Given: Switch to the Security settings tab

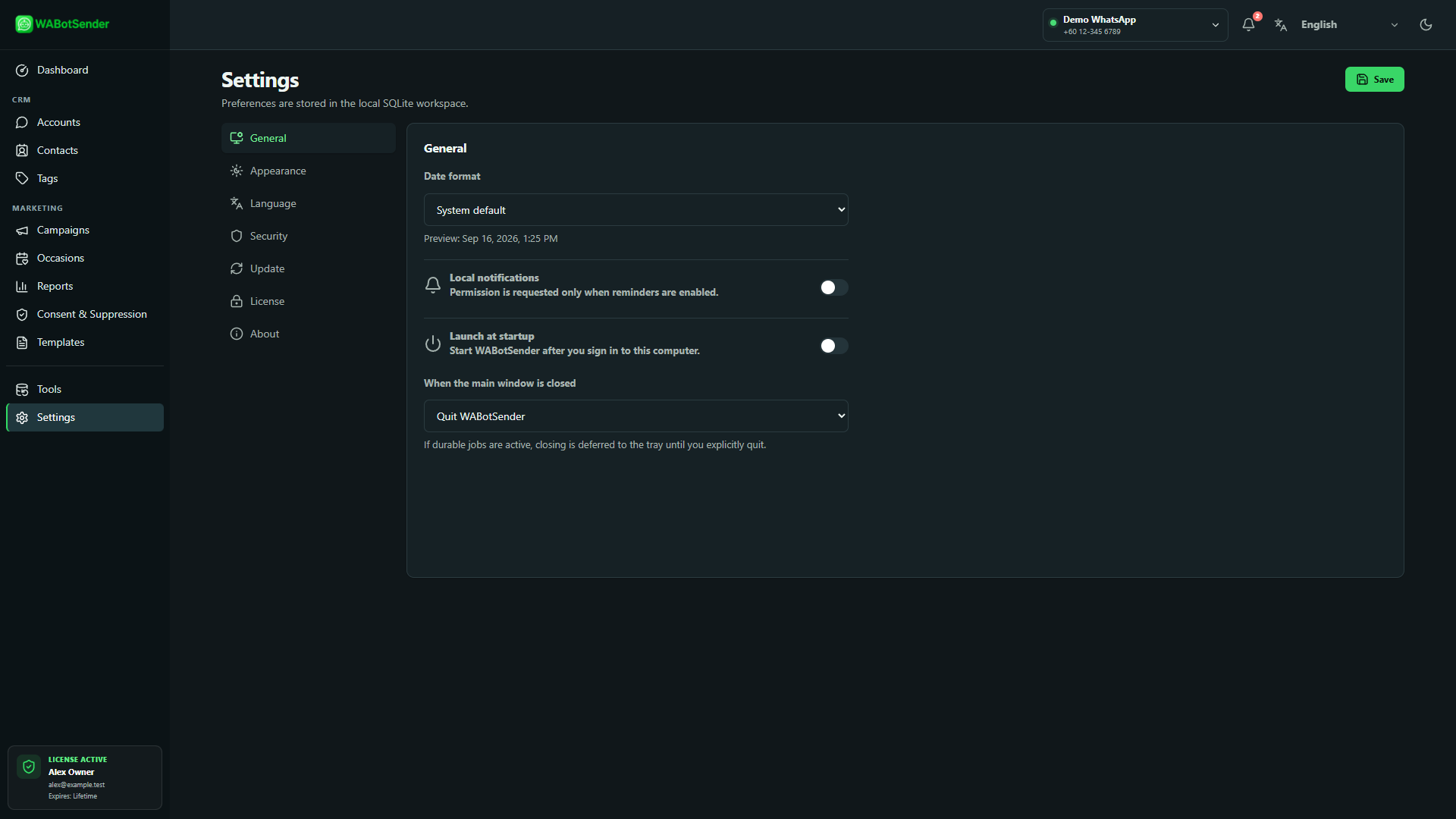Looking at the screenshot, I should click(x=309, y=236).
